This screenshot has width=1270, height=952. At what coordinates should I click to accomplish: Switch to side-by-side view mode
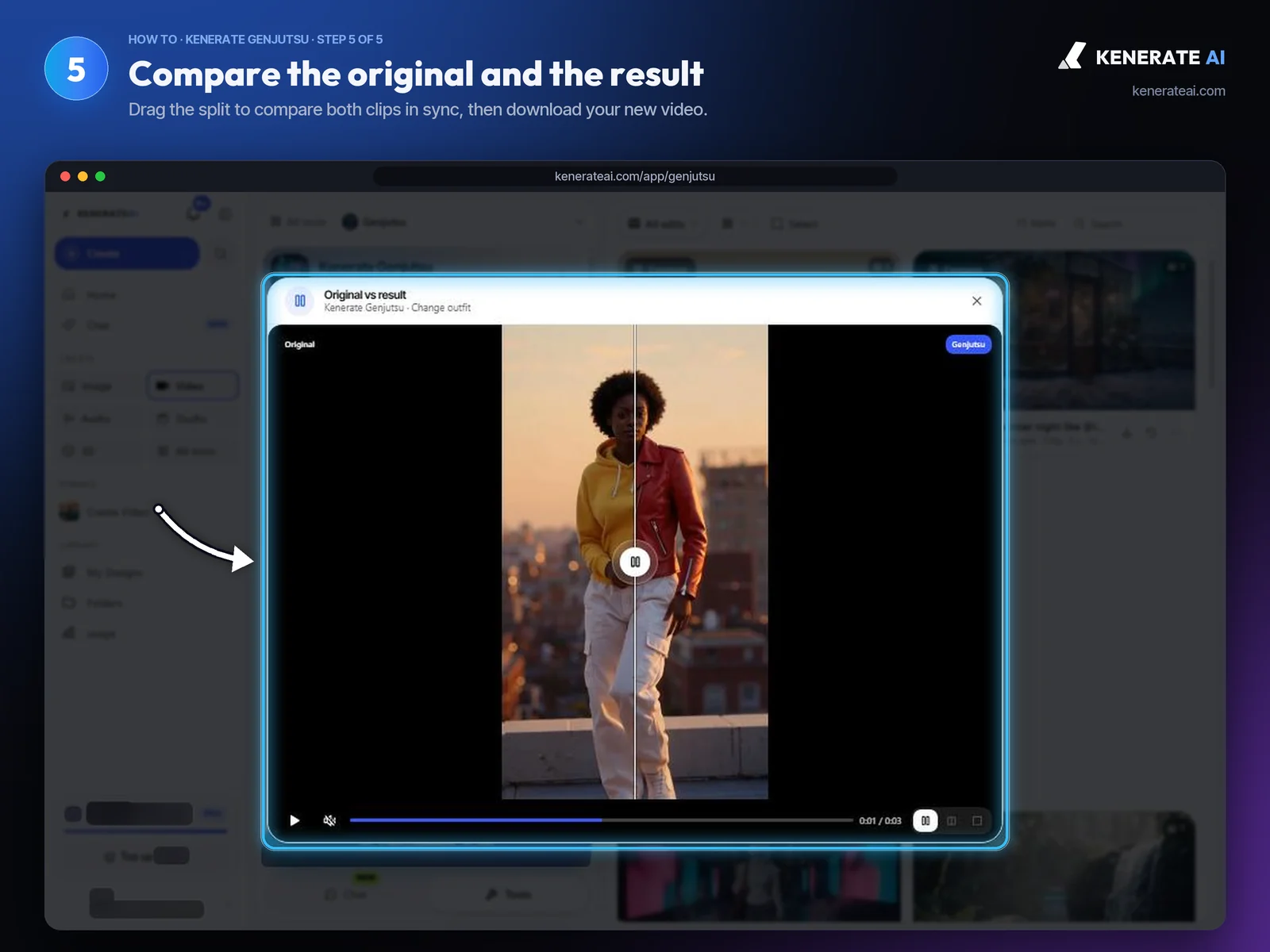point(952,820)
